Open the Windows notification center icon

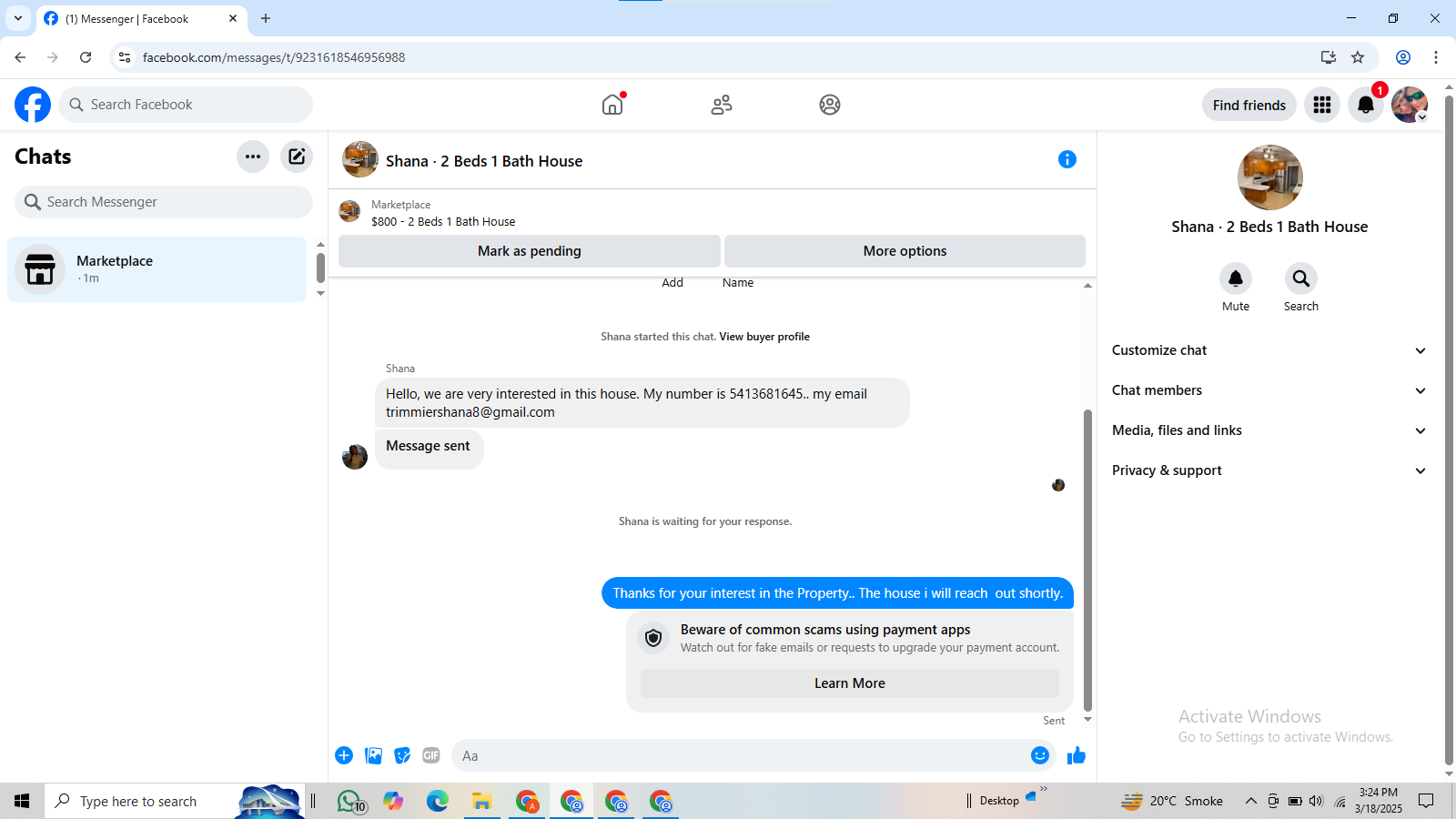pyautogui.click(x=1426, y=801)
